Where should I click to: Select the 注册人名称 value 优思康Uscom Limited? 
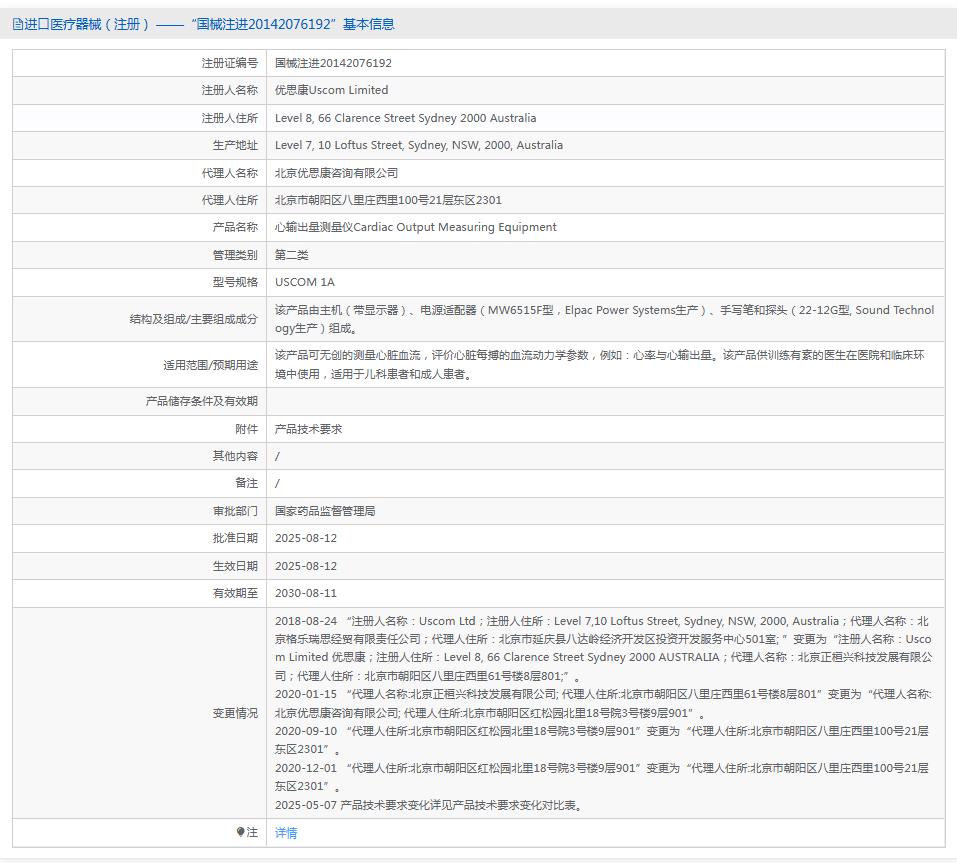(335, 90)
